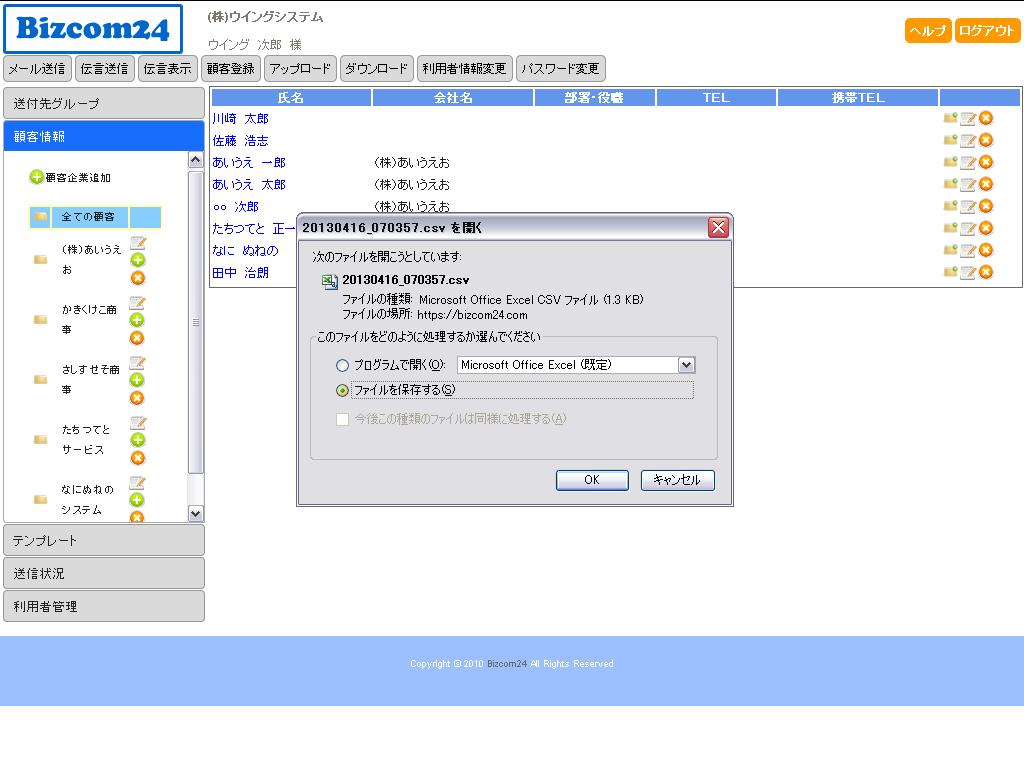Open the メール送信 menu tab
This screenshot has height=768, width=1024.
click(37, 69)
